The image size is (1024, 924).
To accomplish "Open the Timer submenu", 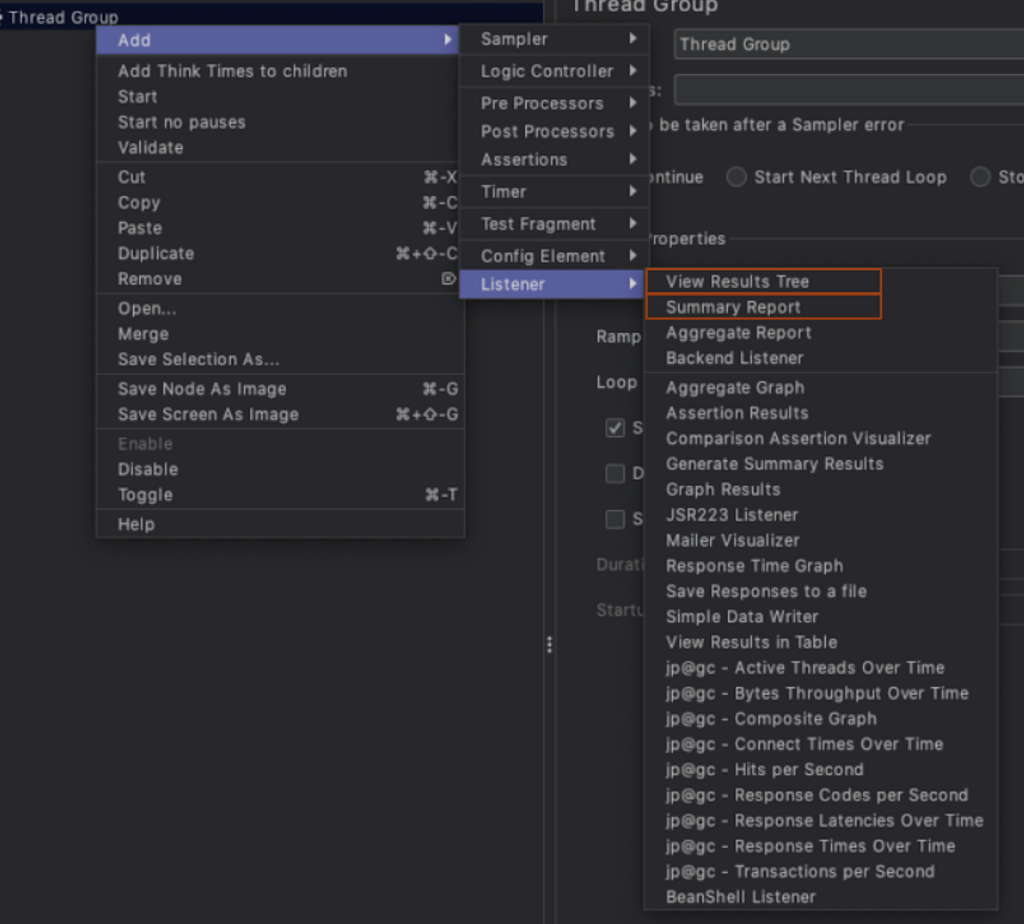I will (554, 191).
